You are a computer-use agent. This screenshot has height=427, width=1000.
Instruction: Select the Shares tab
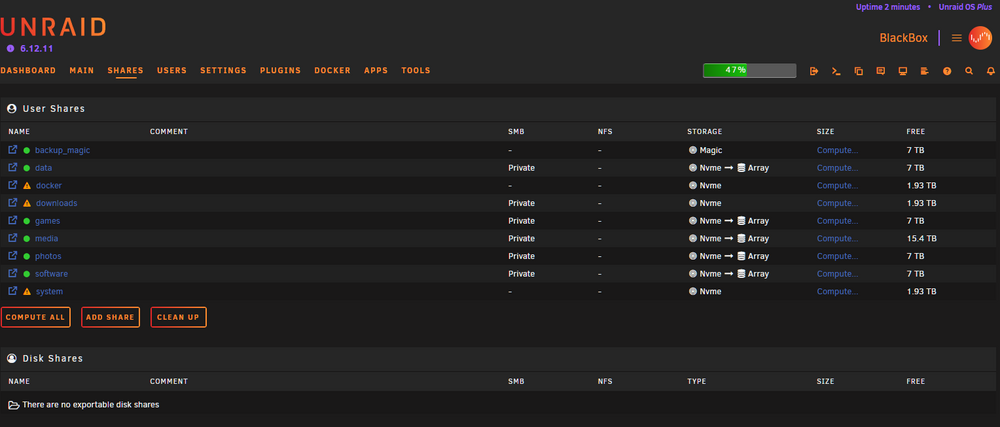(126, 71)
